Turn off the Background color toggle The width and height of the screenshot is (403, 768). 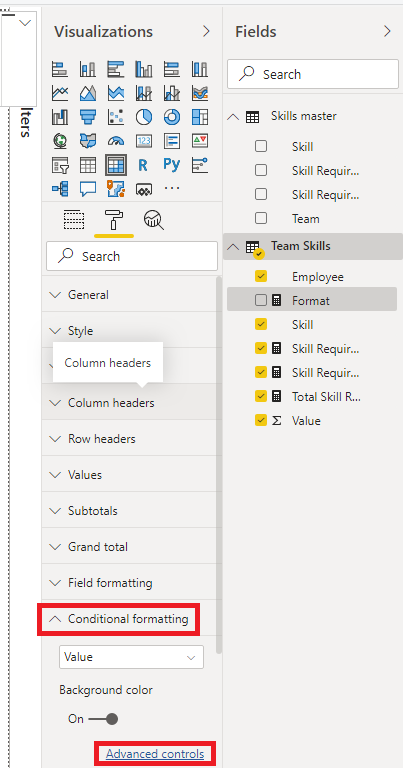click(103, 719)
